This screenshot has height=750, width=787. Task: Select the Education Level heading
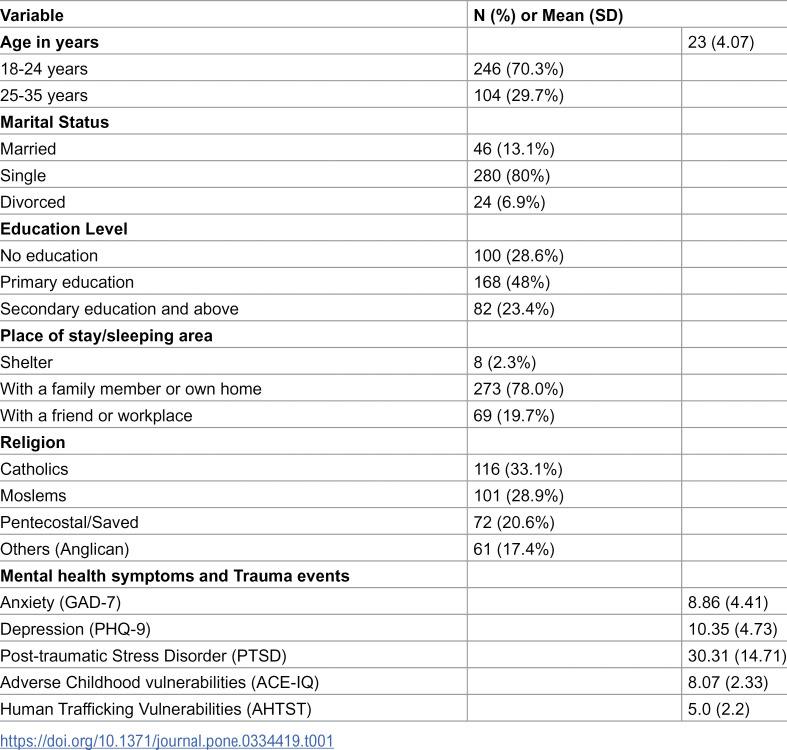[x=64, y=229]
